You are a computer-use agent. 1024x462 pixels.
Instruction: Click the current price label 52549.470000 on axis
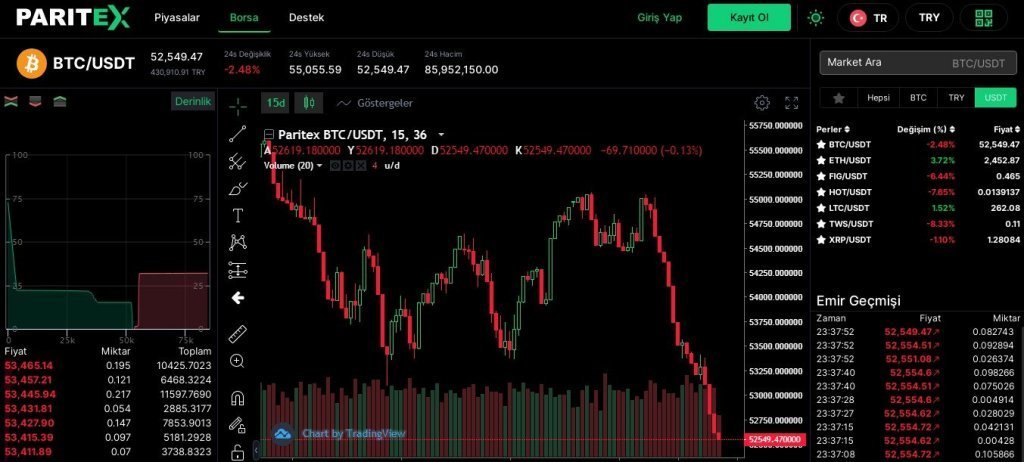tap(775, 440)
